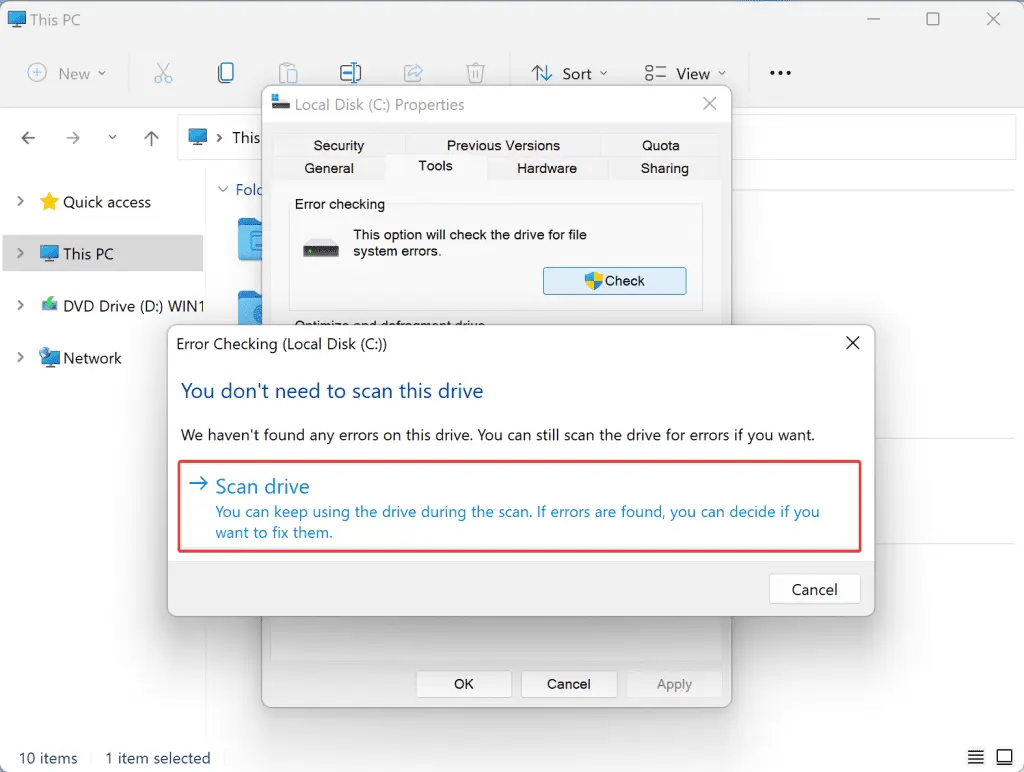Click the Quick access star icon
Screen dimensions: 1024x772
coord(49,201)
